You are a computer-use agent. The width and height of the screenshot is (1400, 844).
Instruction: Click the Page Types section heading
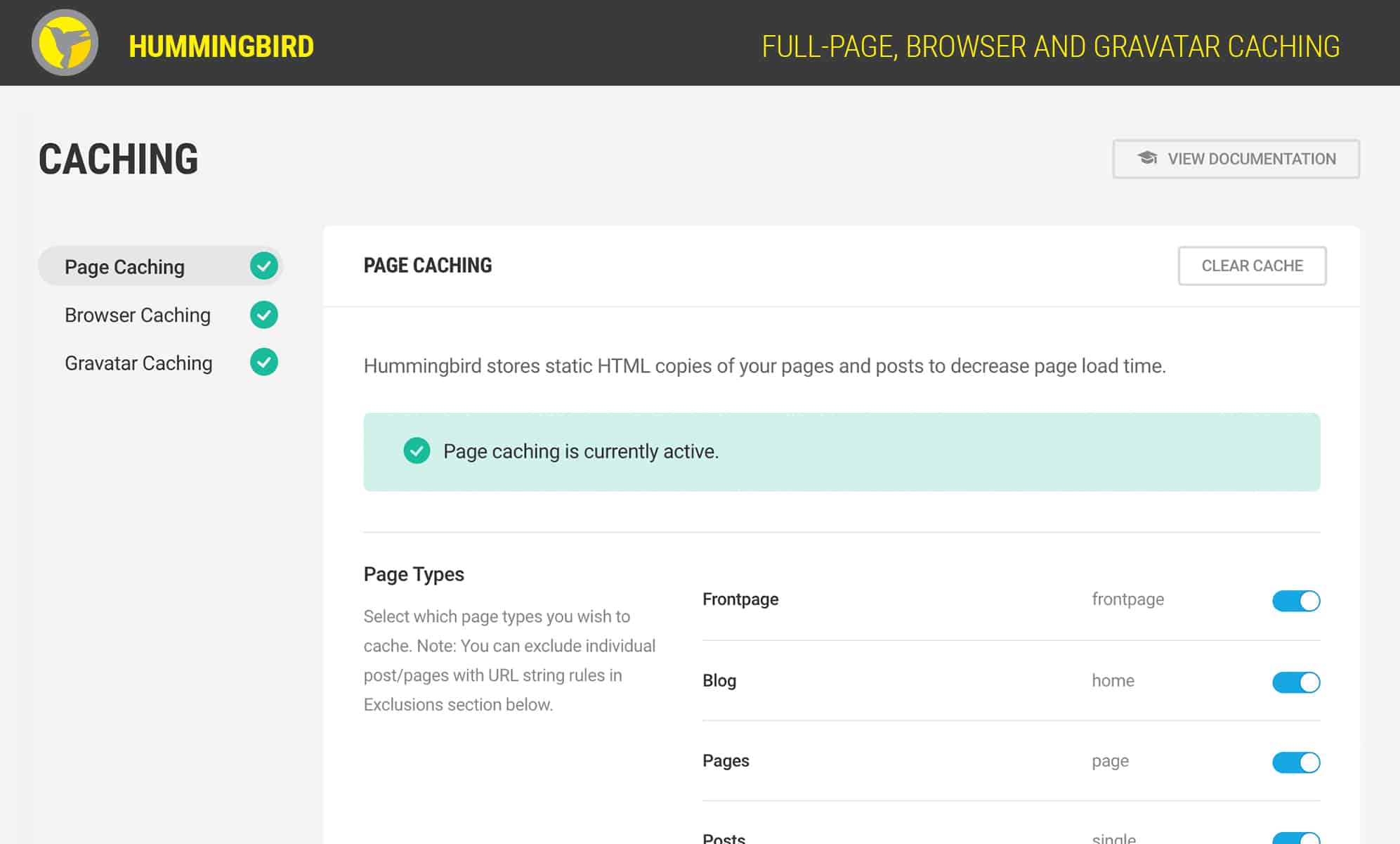pos(413,574)
